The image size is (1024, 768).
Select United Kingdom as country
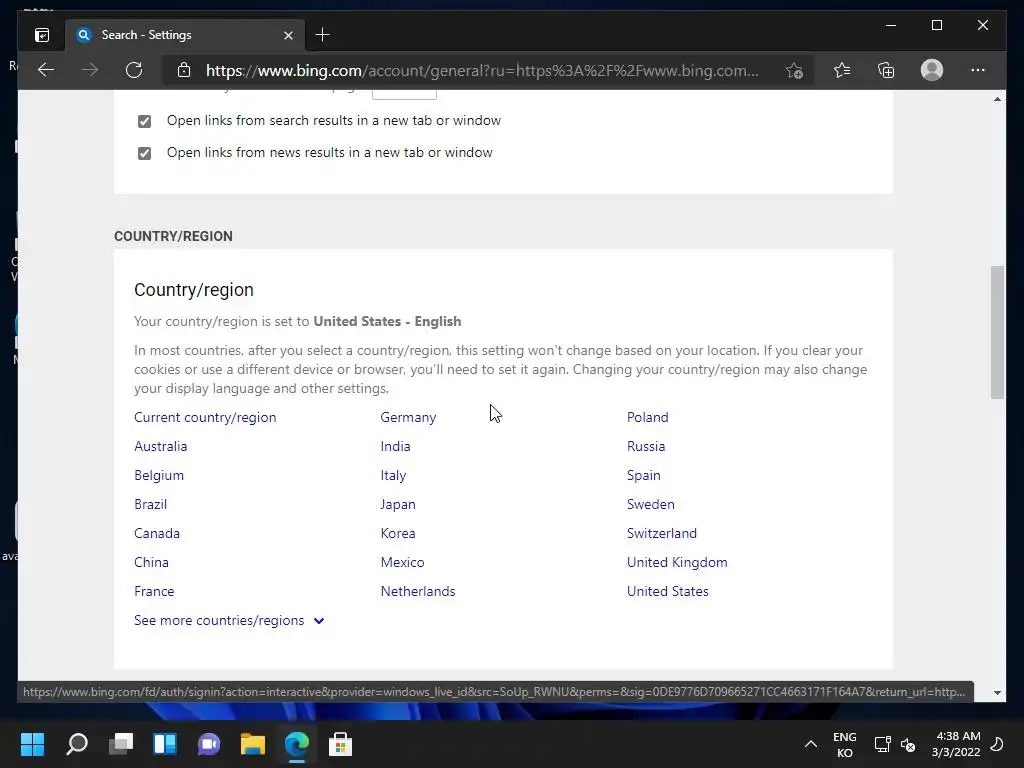tap(677, 562)
